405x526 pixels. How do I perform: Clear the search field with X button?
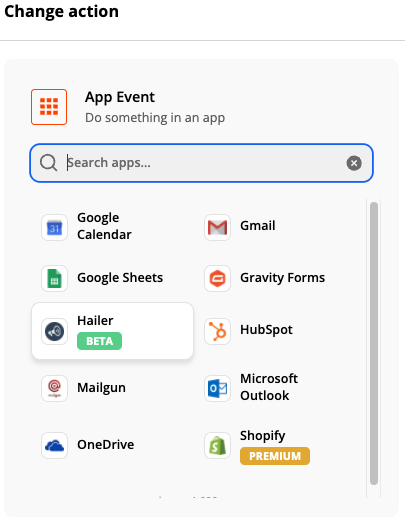click(354, 163)
